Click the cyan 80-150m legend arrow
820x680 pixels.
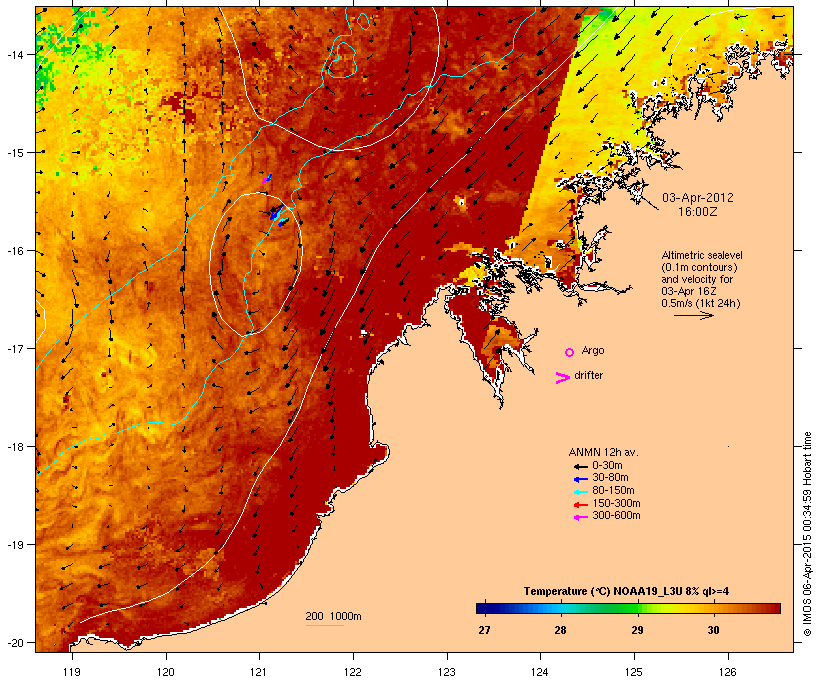coord(581,492)
